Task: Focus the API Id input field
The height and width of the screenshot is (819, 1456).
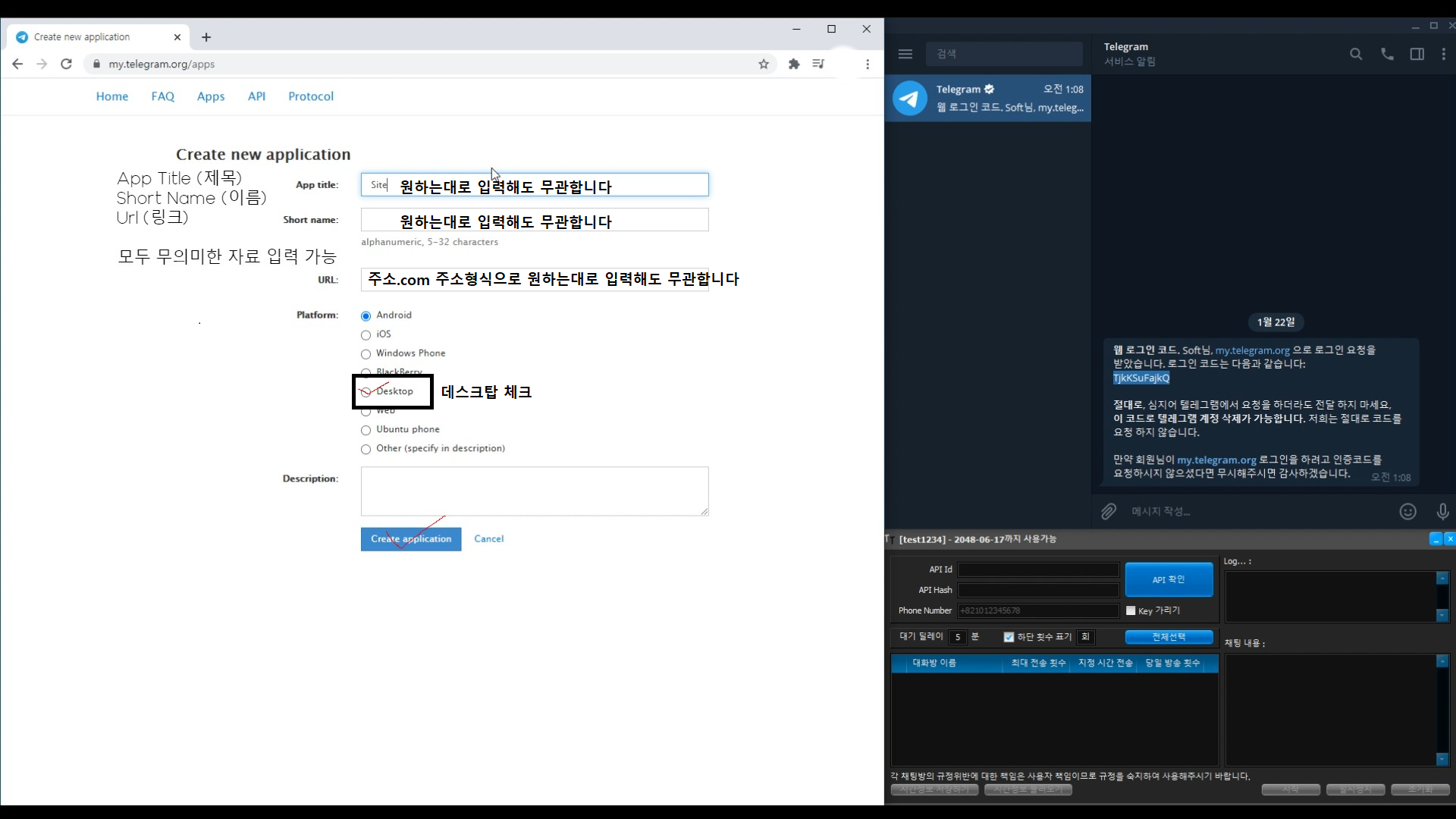Action: (1038, 570)
